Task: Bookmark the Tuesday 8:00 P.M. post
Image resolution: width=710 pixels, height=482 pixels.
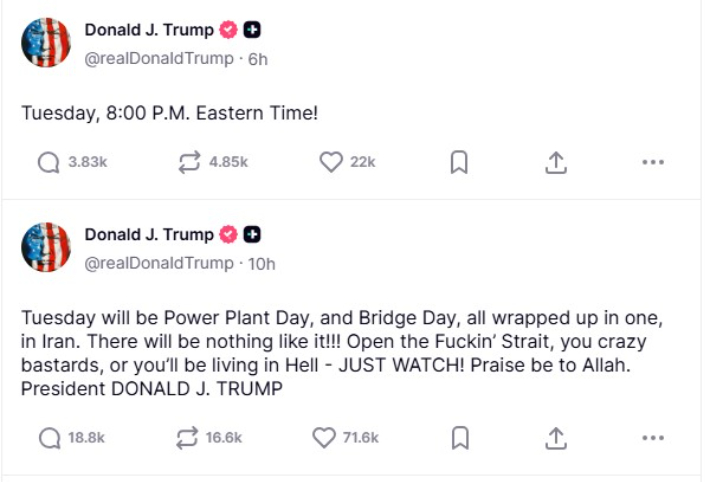Action: tap(459, 163)
